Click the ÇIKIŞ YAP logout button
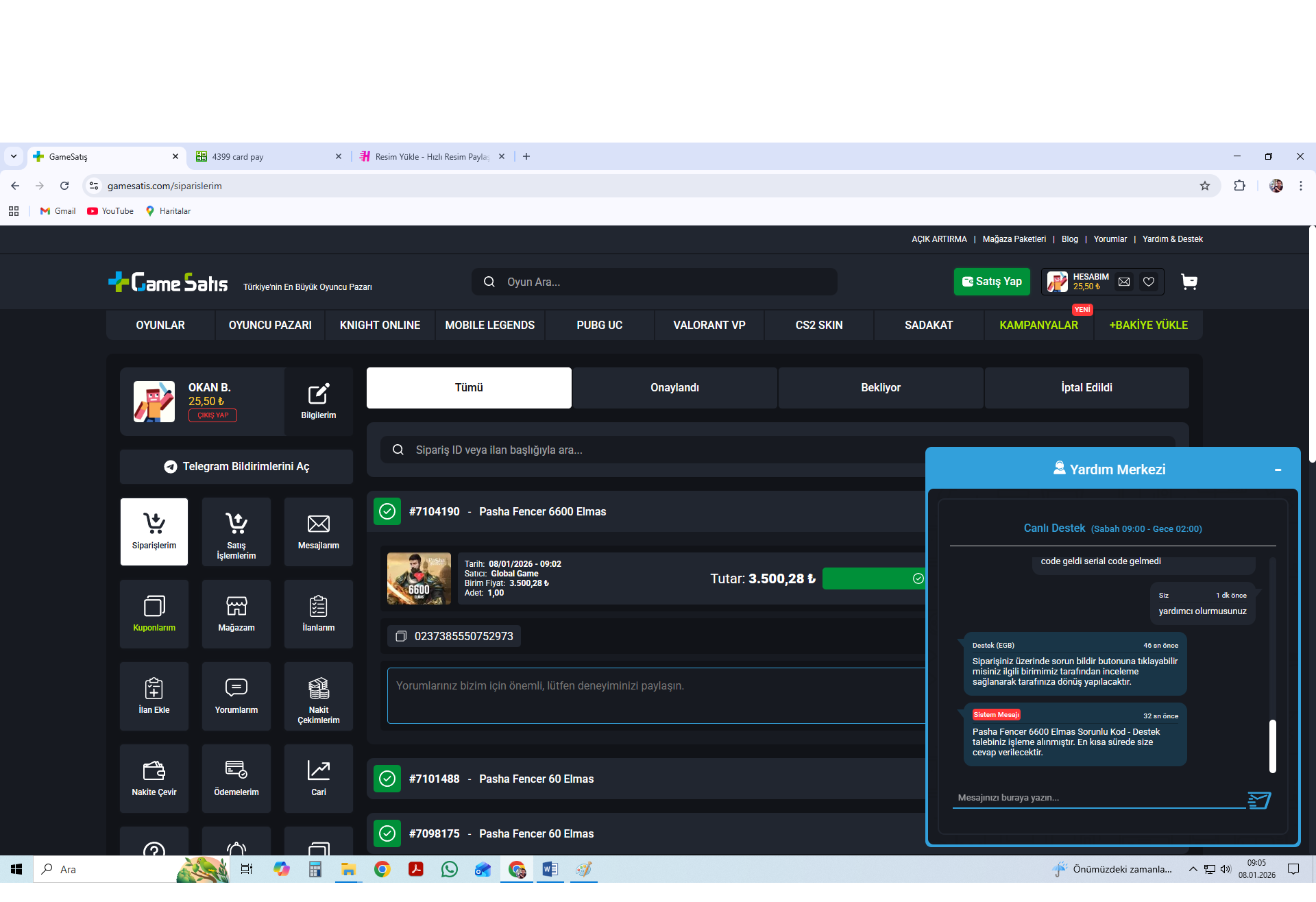Image resolution: width=1316 pixels, height=902 pixels. 212,415
